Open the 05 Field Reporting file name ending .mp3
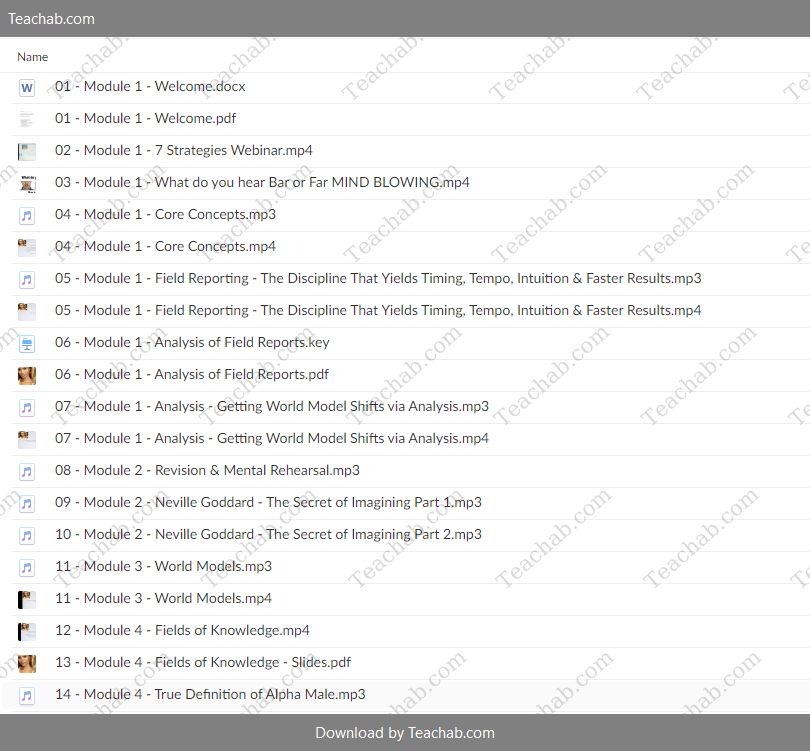 [378, 278]
